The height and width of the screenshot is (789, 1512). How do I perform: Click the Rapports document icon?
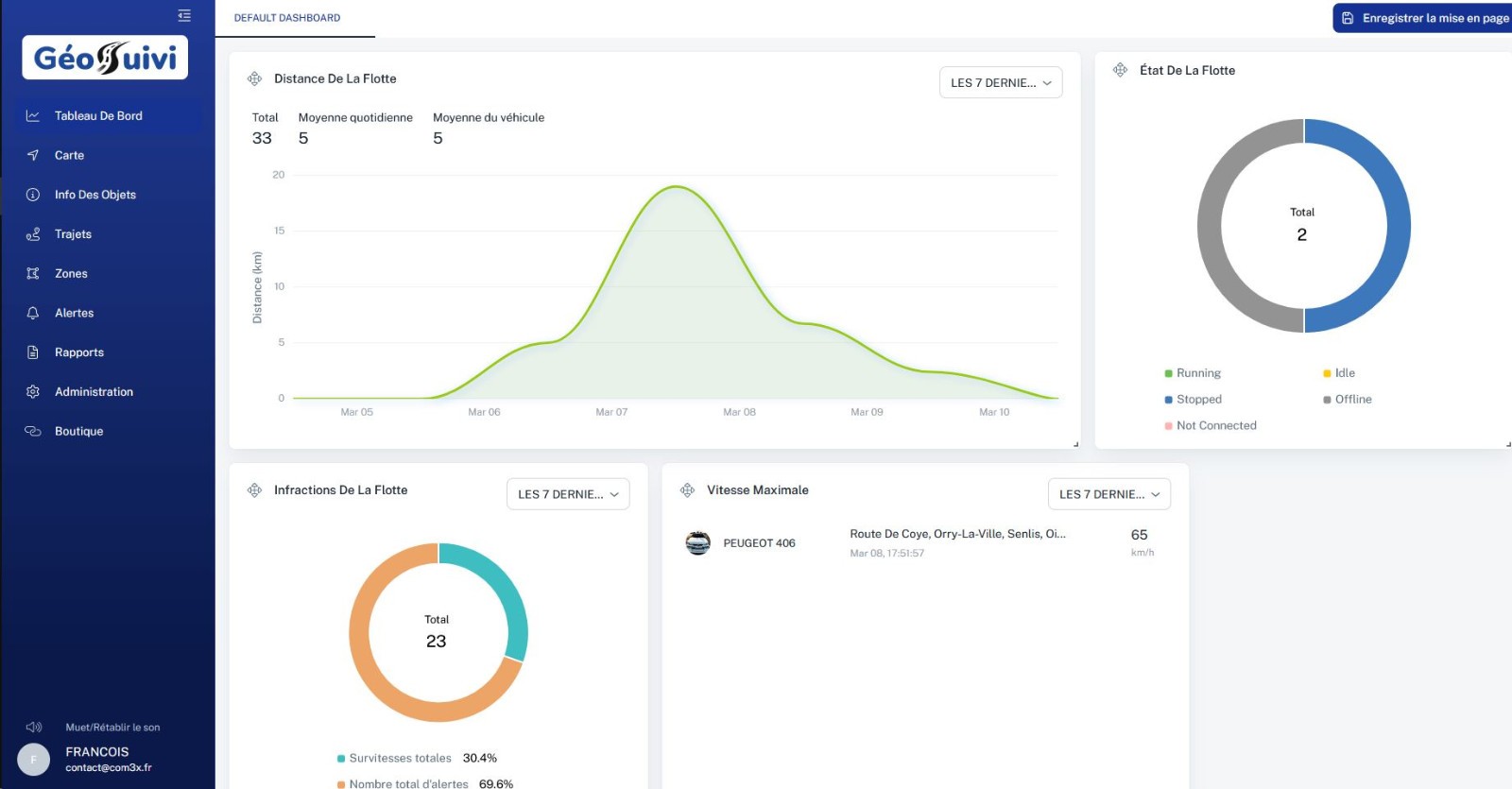point(33,352)
